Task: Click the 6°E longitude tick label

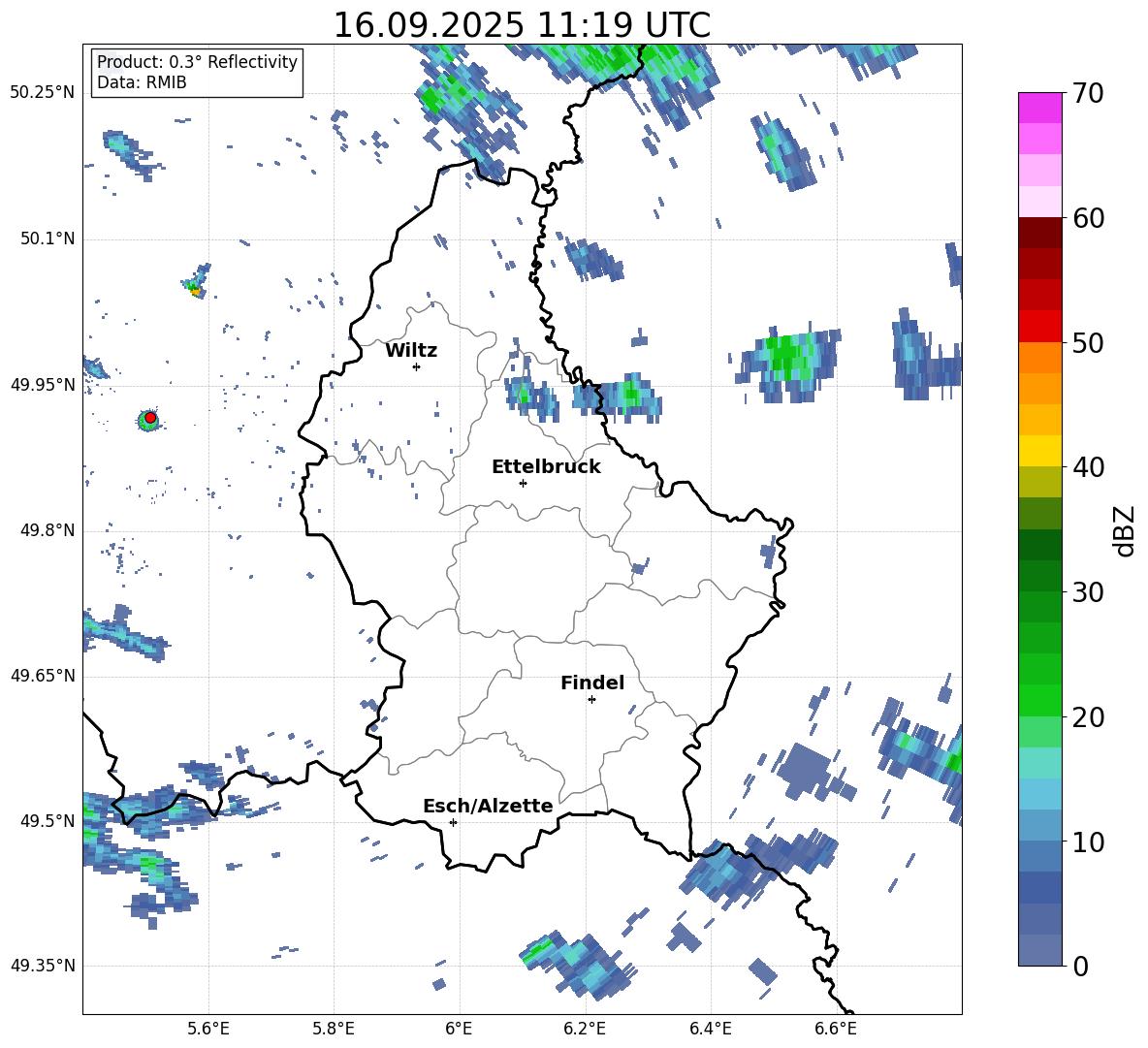Action: click(459, 1029)
